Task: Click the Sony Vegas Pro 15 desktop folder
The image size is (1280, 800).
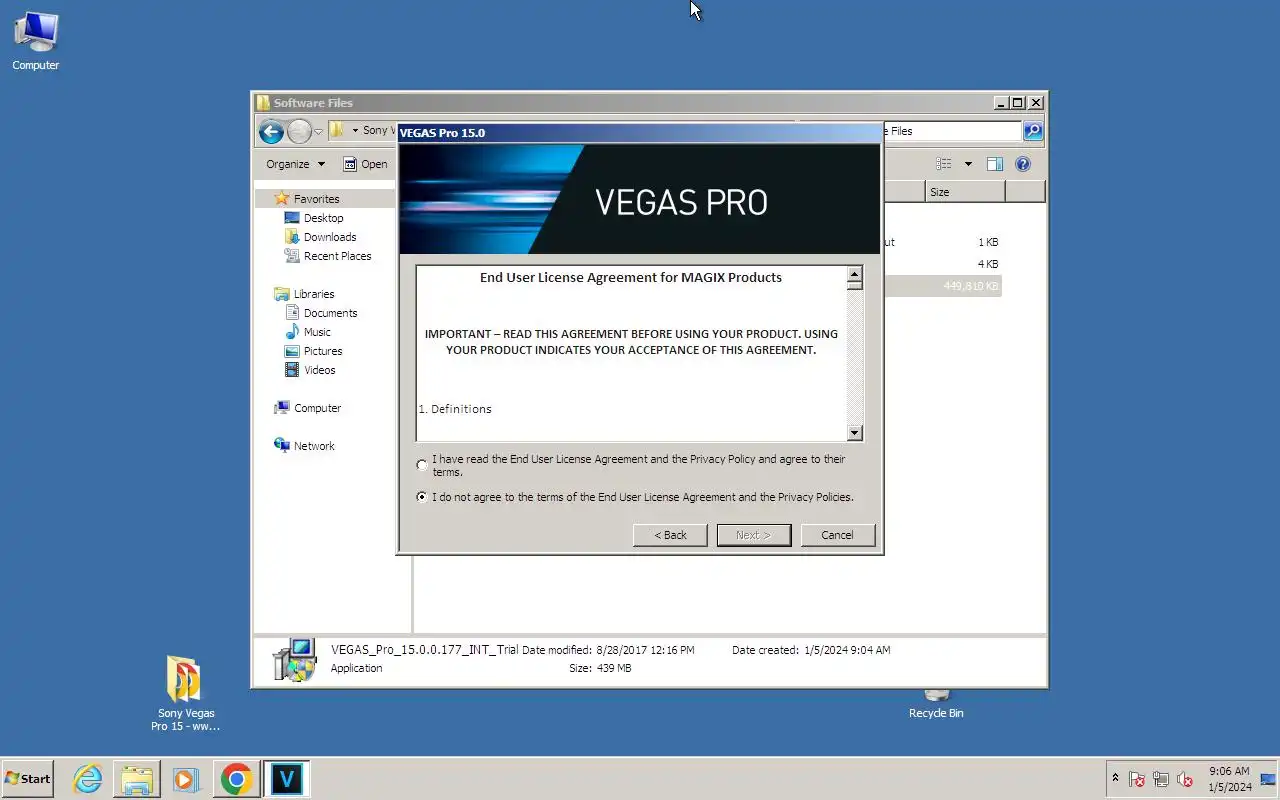Action: [x=185, y=693]
